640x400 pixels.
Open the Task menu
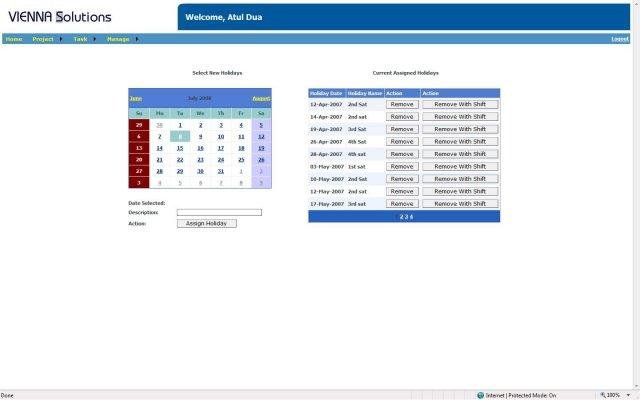pyautogui.click(x=80, y=39)
